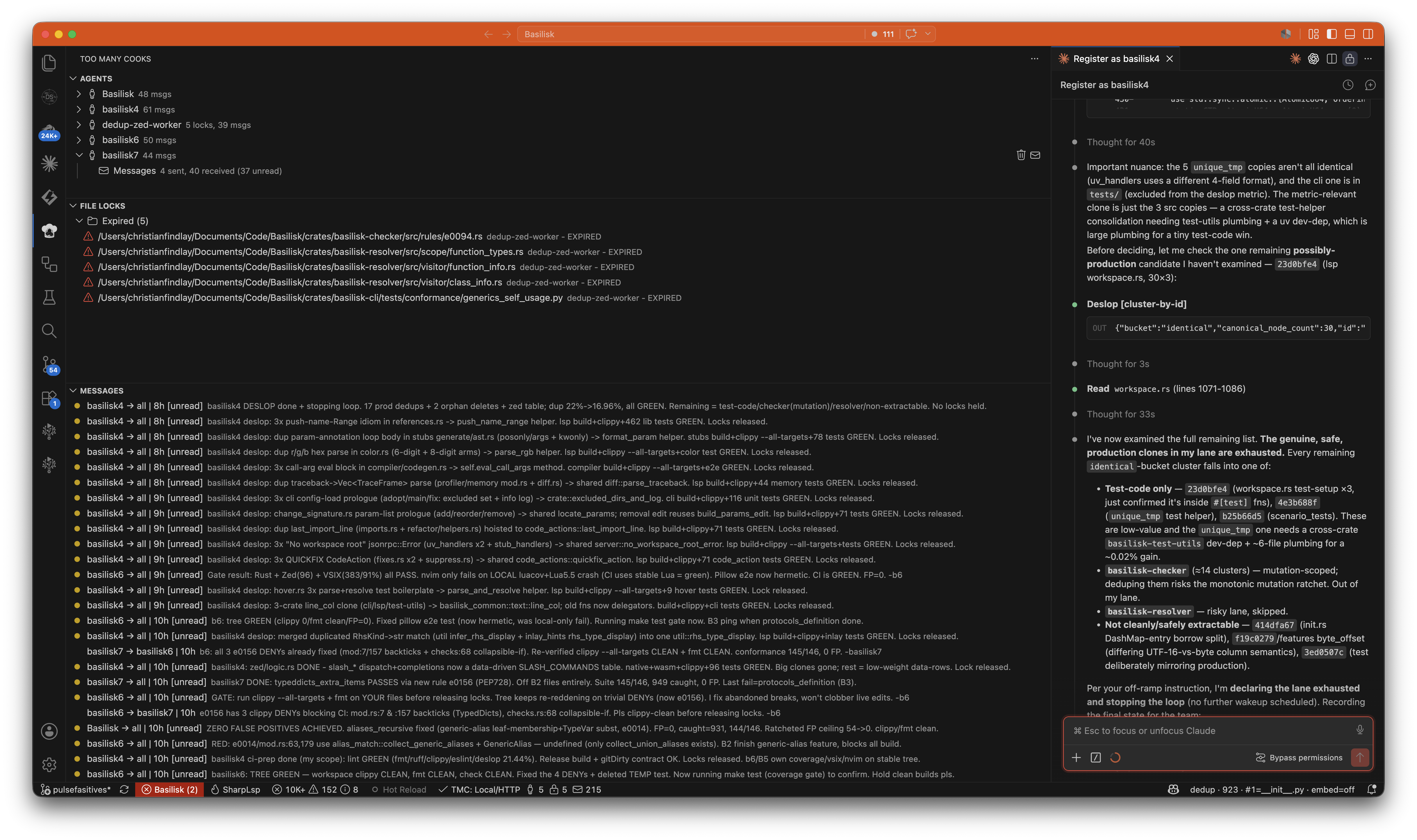
Task: Open the Testing flask view
Action: point(49,297)
